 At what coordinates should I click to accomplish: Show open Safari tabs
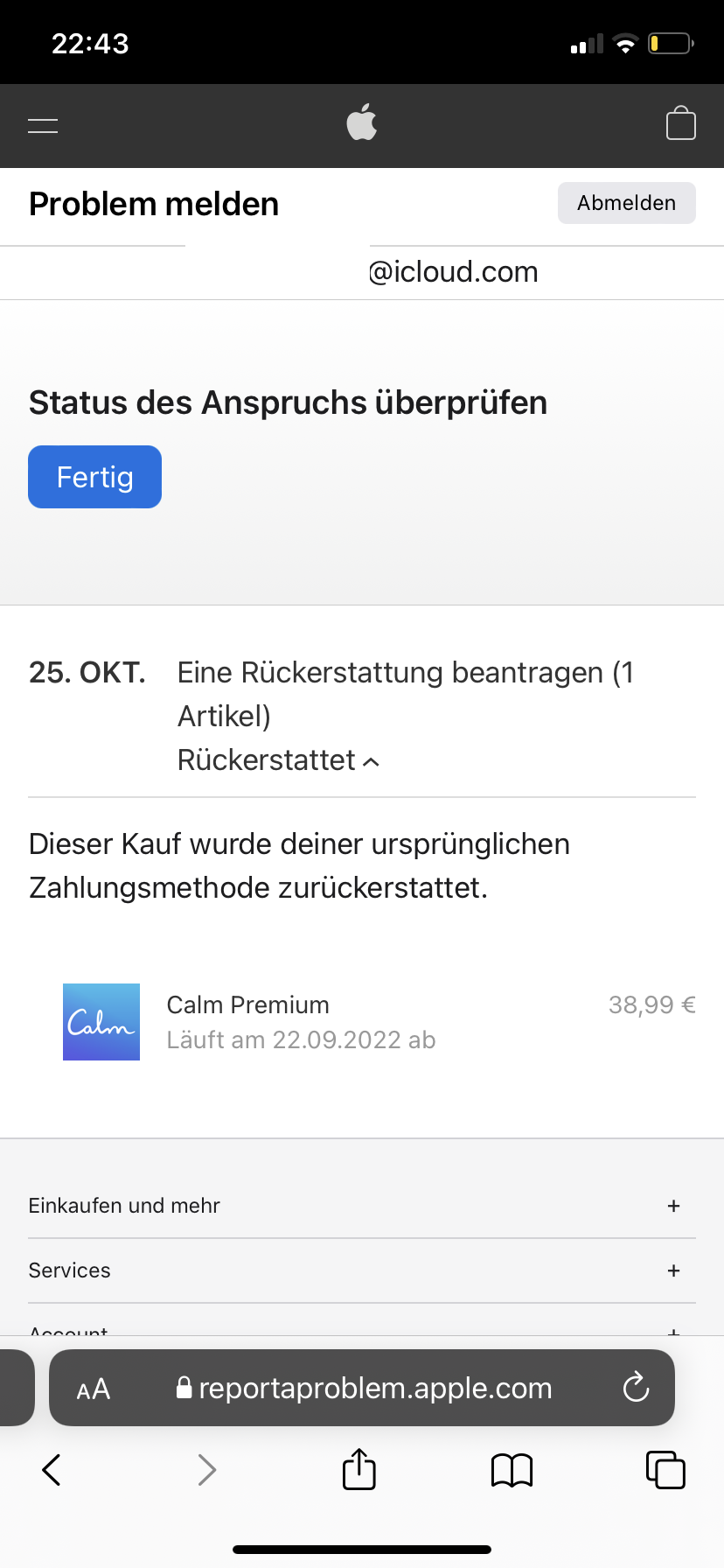click(665, 1470)
